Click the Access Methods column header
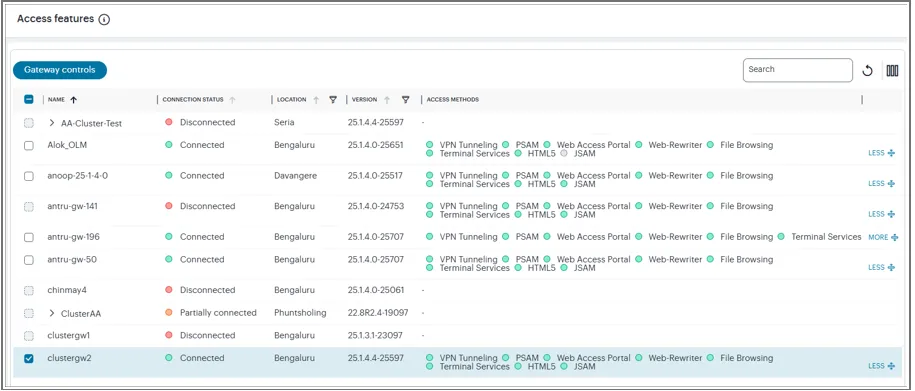The image size is (915, 391). pyautogui.click(x=453, y=100)
